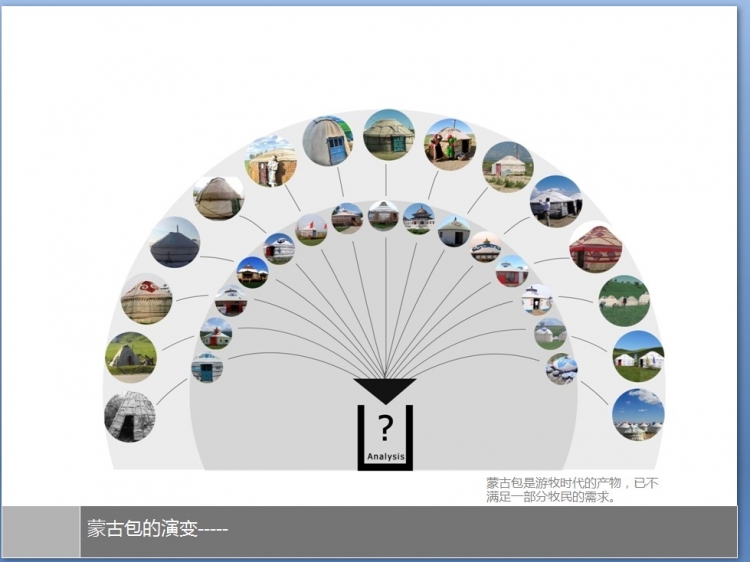Open the temple-style pagoda roof building photo
Image resolution: width=750 pixels, height=562 pixels.
tap(419, 219)
